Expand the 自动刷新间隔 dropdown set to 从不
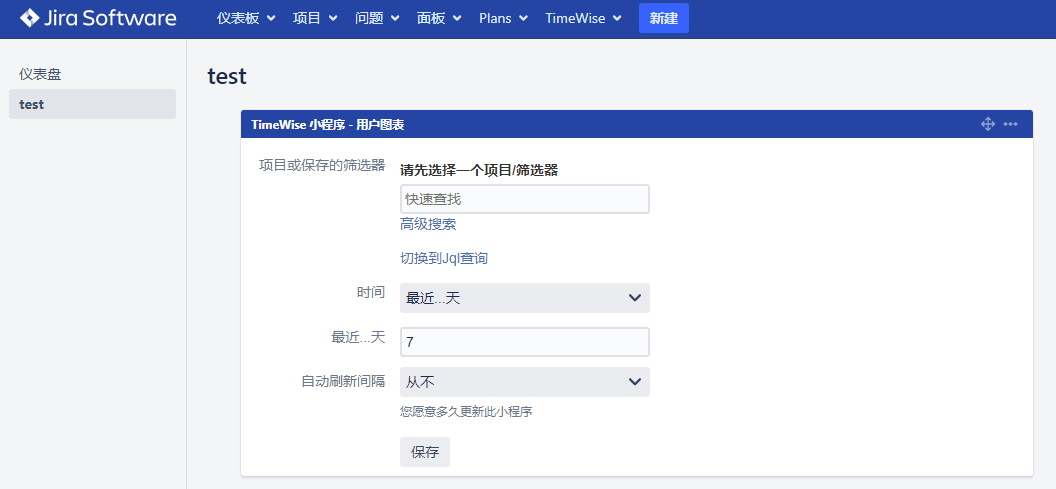The width and height of the screenshot is (1056, 489). (x=524, y=382)
